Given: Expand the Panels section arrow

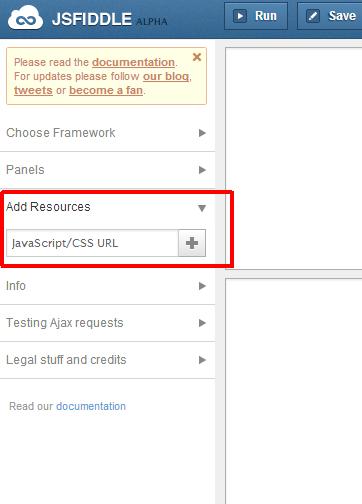Looking at the screenshot, I should coord(202,170).
